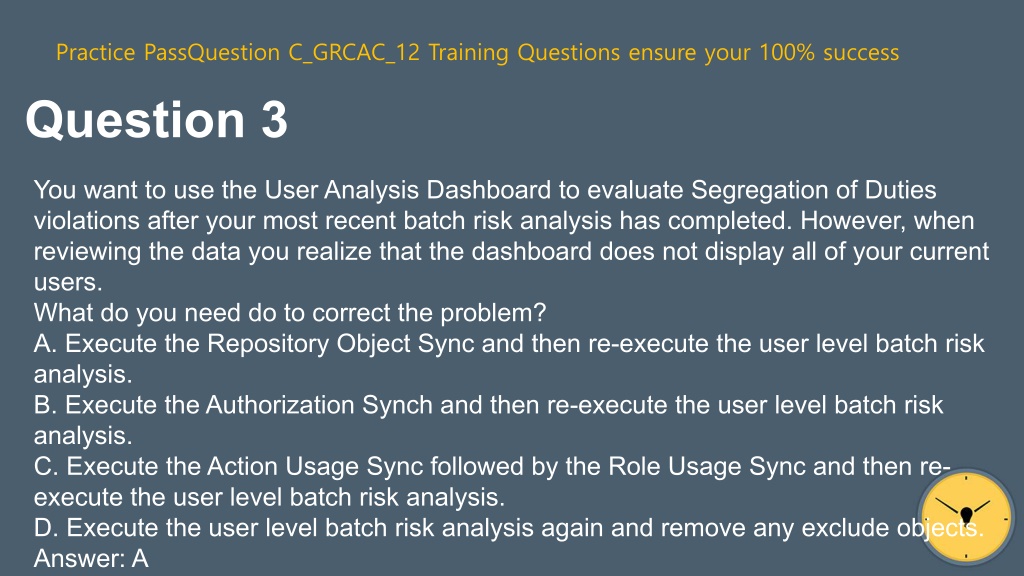Click the yellow clock timer icon
1024x576 pixels.
[x=966, y=517]
